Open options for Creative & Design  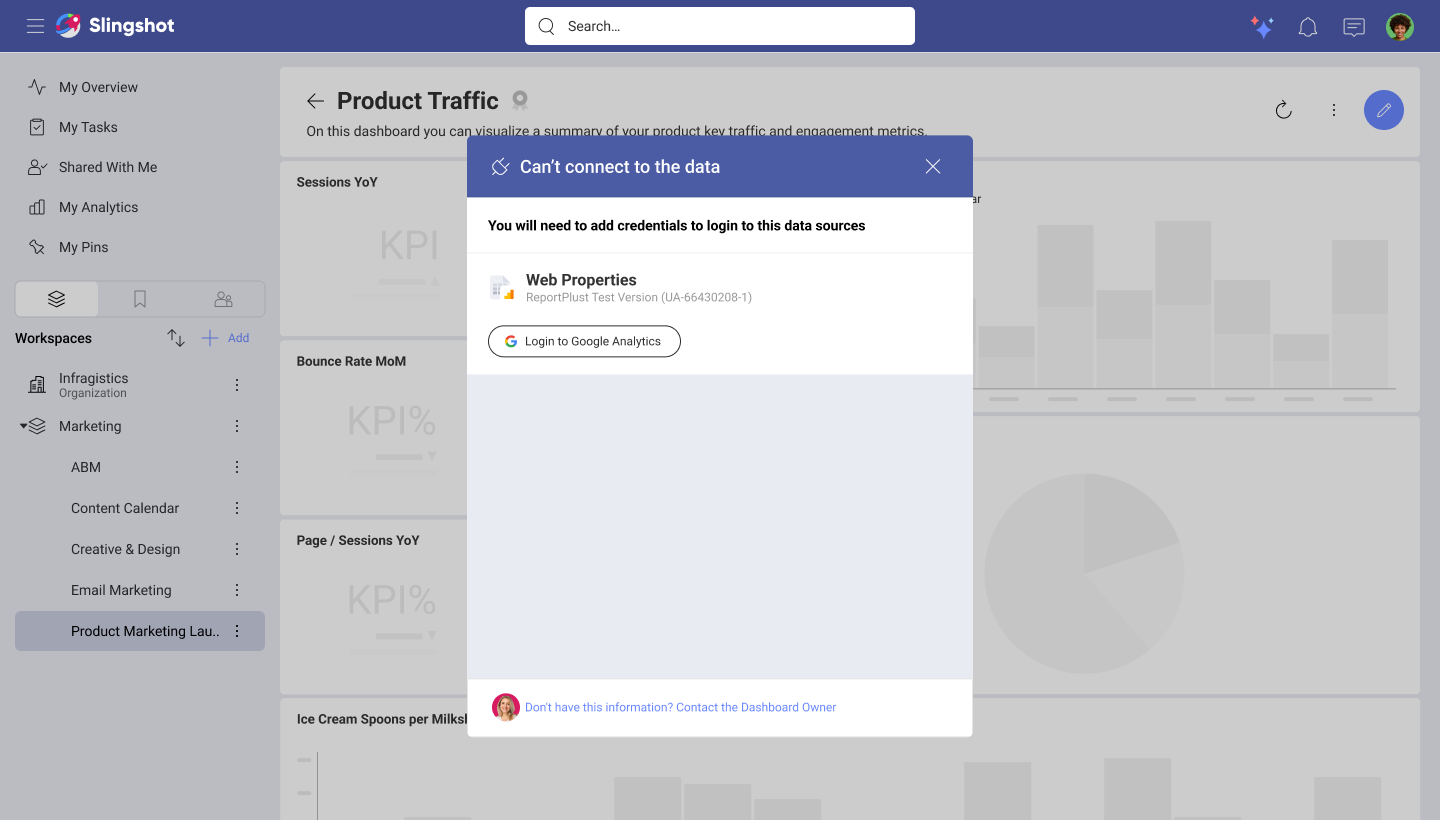coord(237,549)
